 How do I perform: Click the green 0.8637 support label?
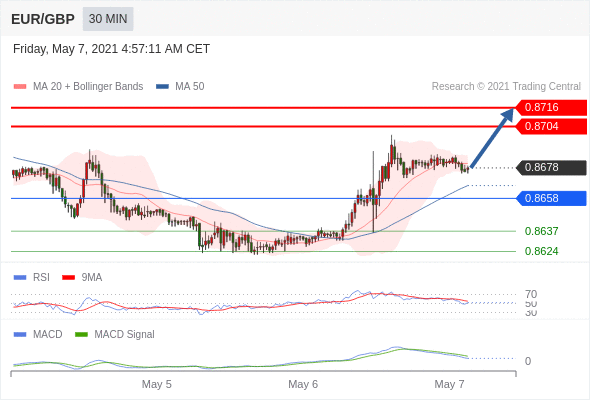coord(541,231)
